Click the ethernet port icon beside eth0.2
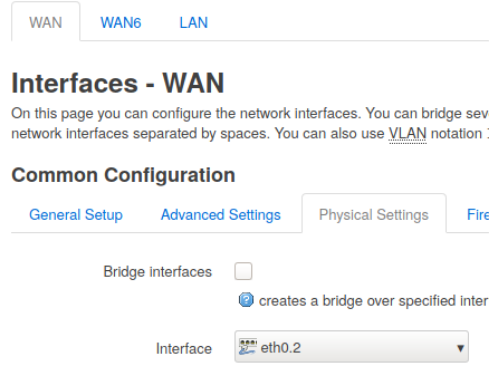 point(248,347)
